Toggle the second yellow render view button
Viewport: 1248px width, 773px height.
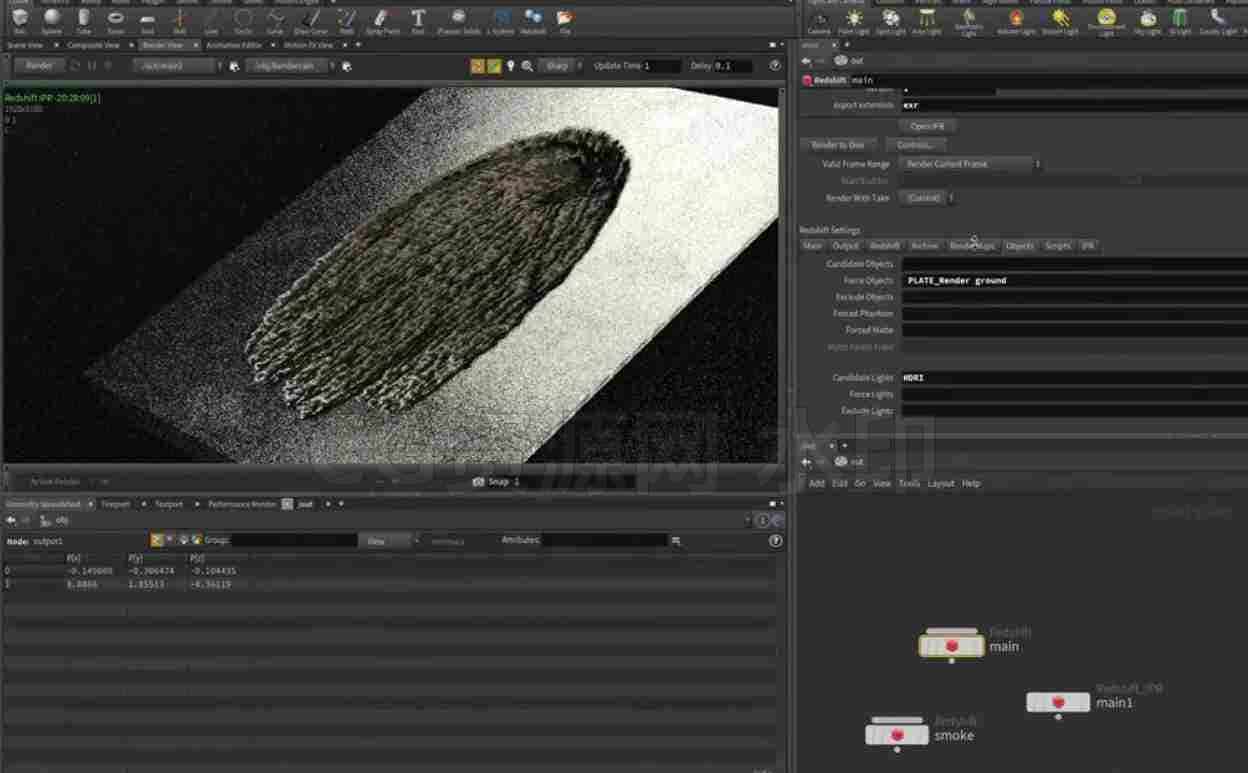pos(494,66)
